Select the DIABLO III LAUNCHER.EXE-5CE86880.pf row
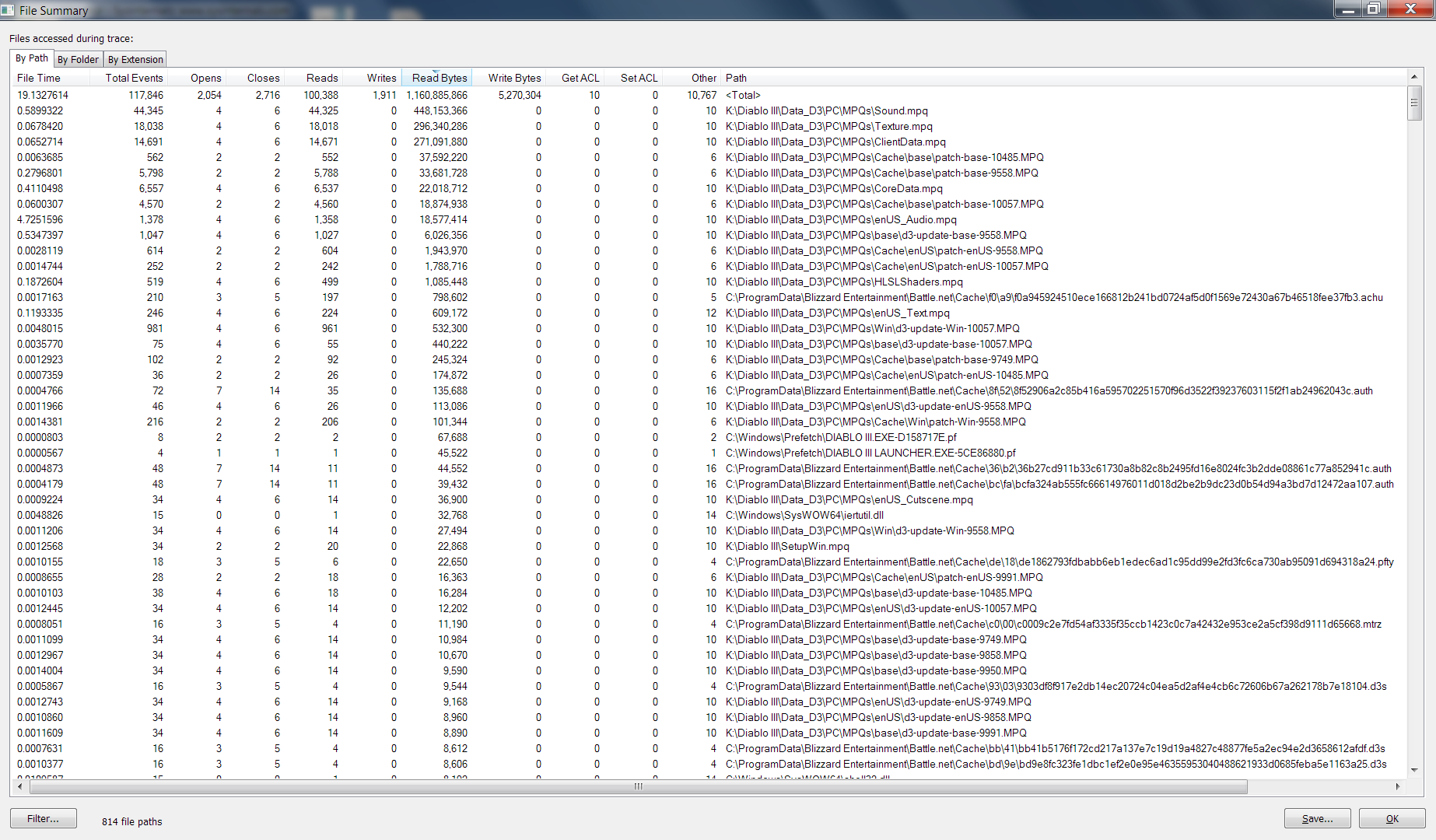The height and width of the screenshot is (840, 1436). point(709,453)
